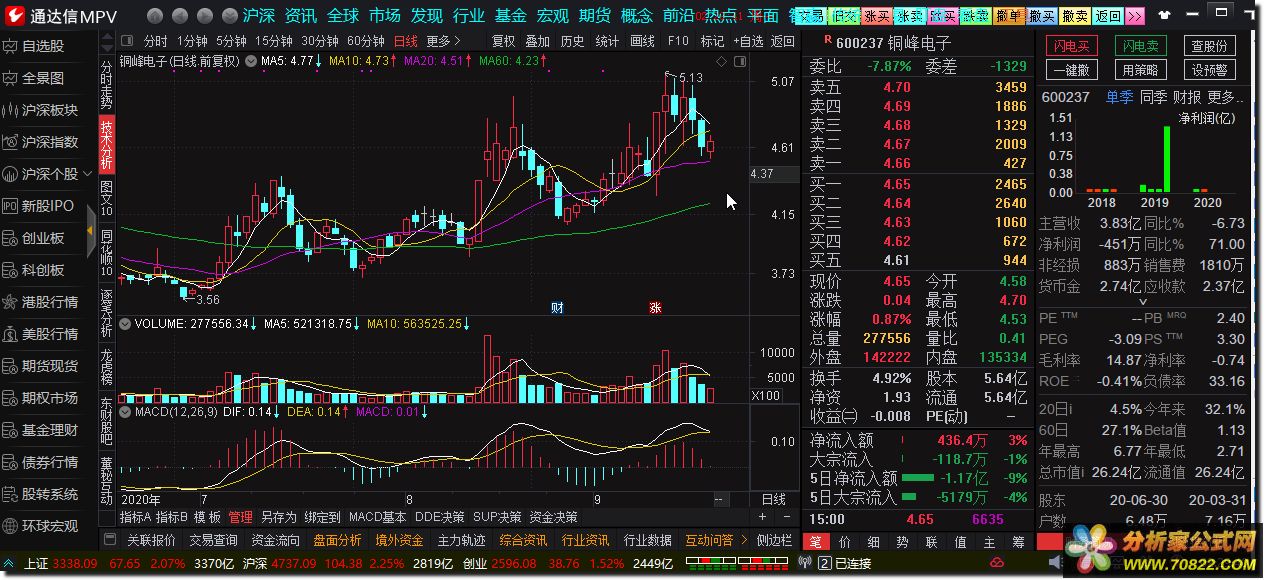The height and width of the screenshot is (580, 1265).
Task: Open the 基金 top menu
Action: [x=510, y=16]
